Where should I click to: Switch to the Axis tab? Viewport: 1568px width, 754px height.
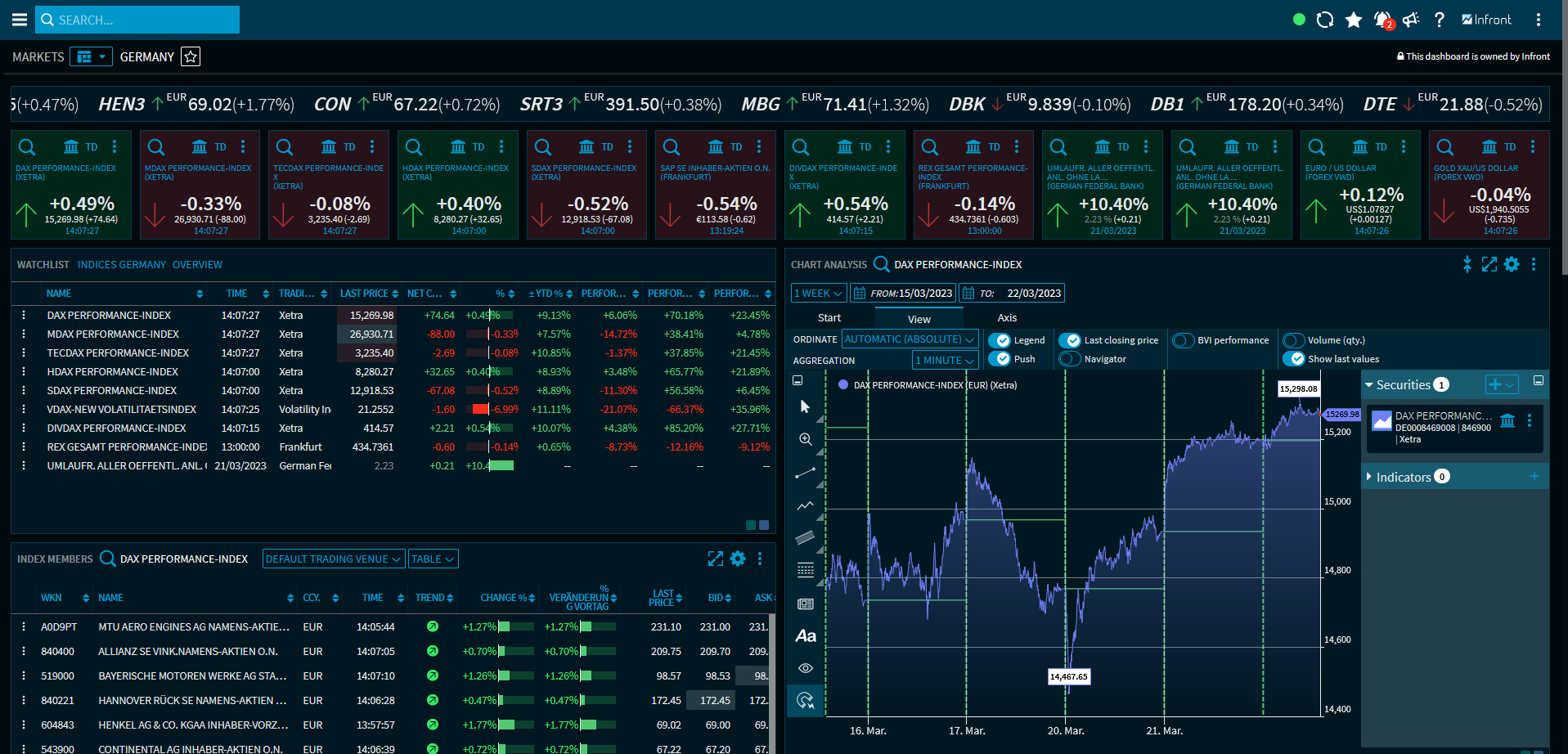(1007, 318)
